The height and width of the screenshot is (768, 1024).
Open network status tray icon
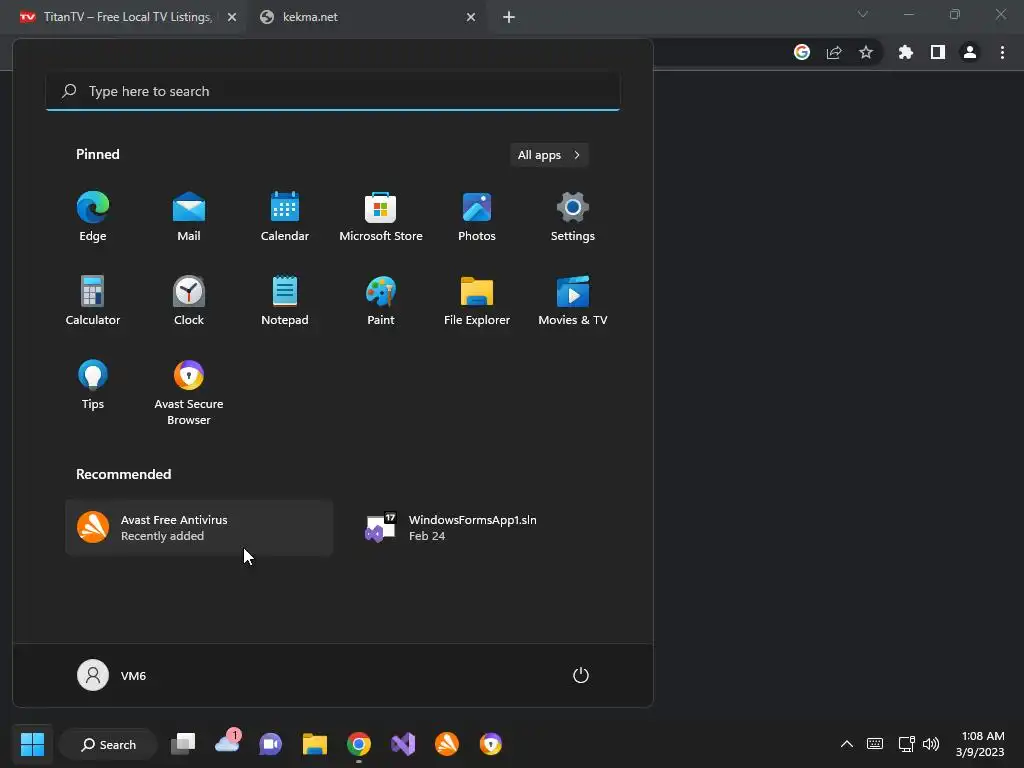click(x=906, y=744)
